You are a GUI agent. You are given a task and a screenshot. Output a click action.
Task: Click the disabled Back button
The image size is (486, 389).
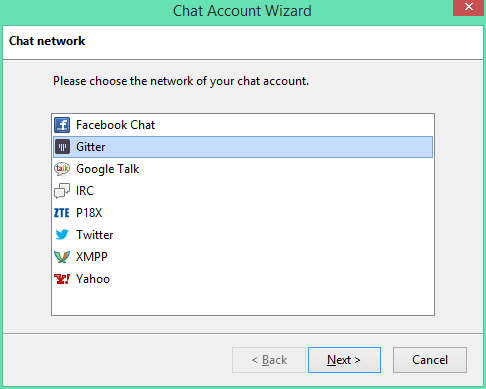tap(269, 360)
